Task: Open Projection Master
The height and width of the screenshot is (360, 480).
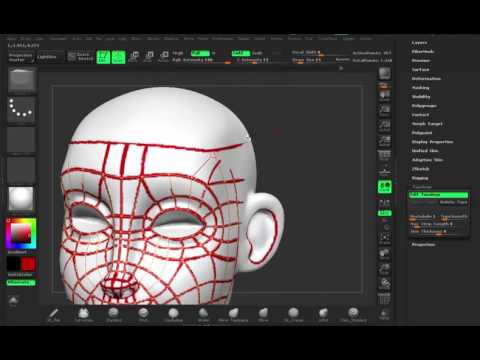Action: click(x=21, y=57)
